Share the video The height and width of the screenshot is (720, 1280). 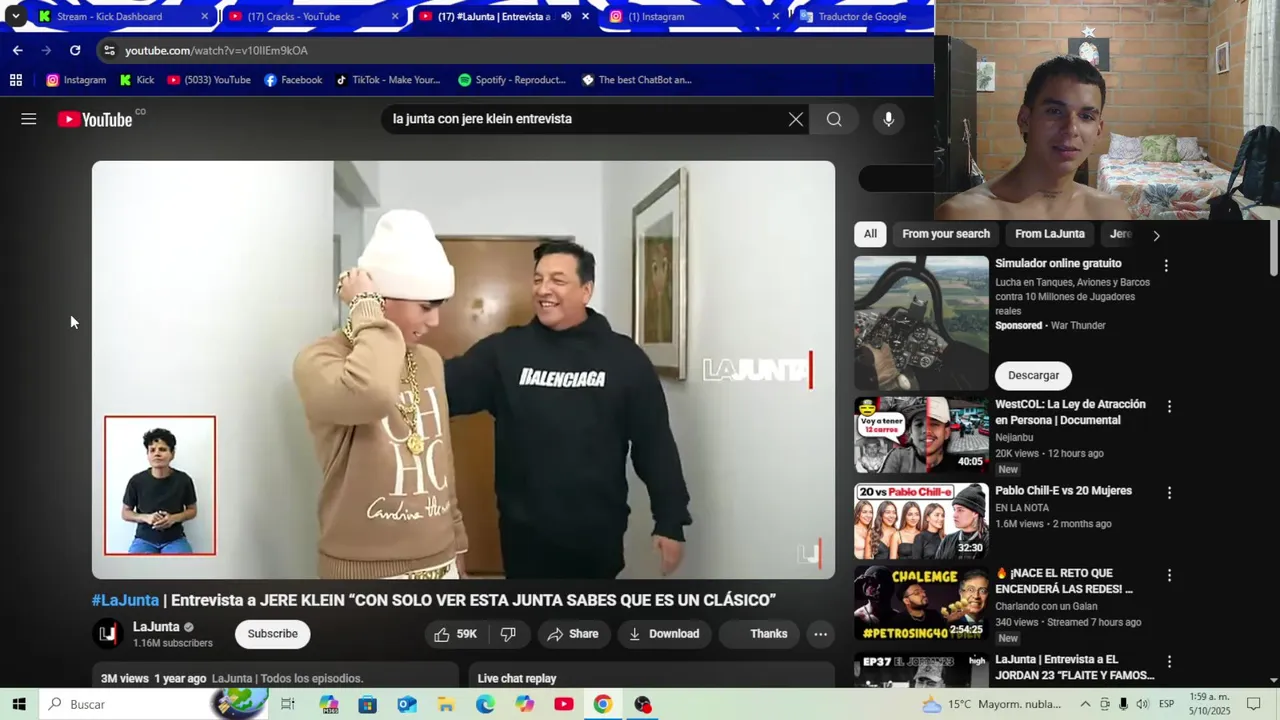click(573, 634)
